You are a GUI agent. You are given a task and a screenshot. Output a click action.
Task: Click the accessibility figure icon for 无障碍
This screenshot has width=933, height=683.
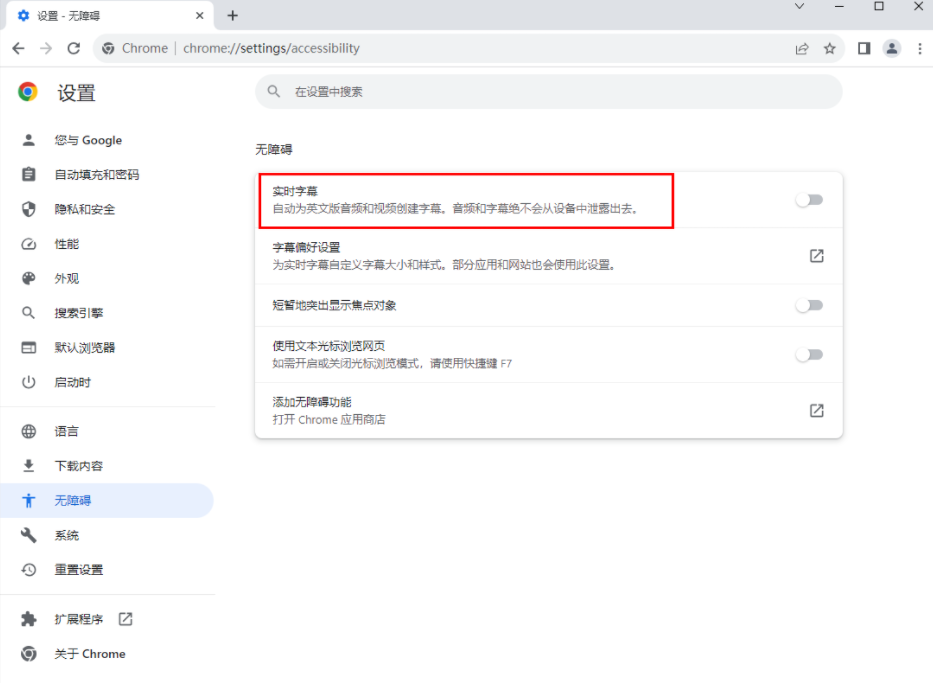pos(29,500)
